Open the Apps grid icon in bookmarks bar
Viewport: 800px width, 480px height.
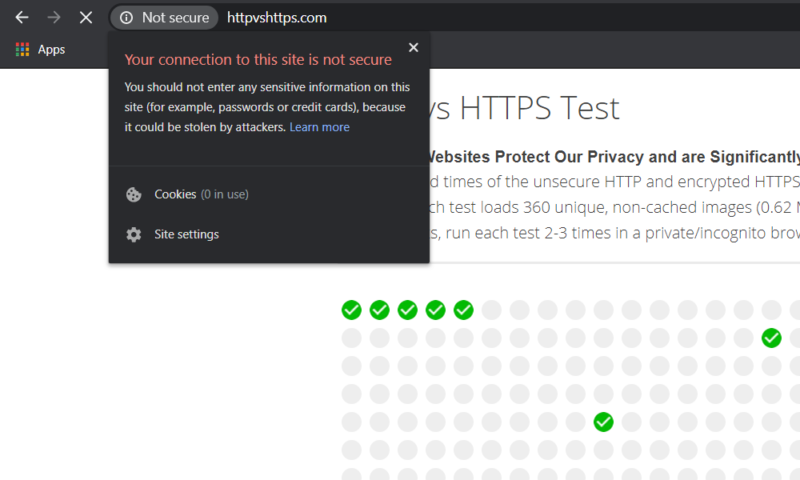tap(22, 49)
